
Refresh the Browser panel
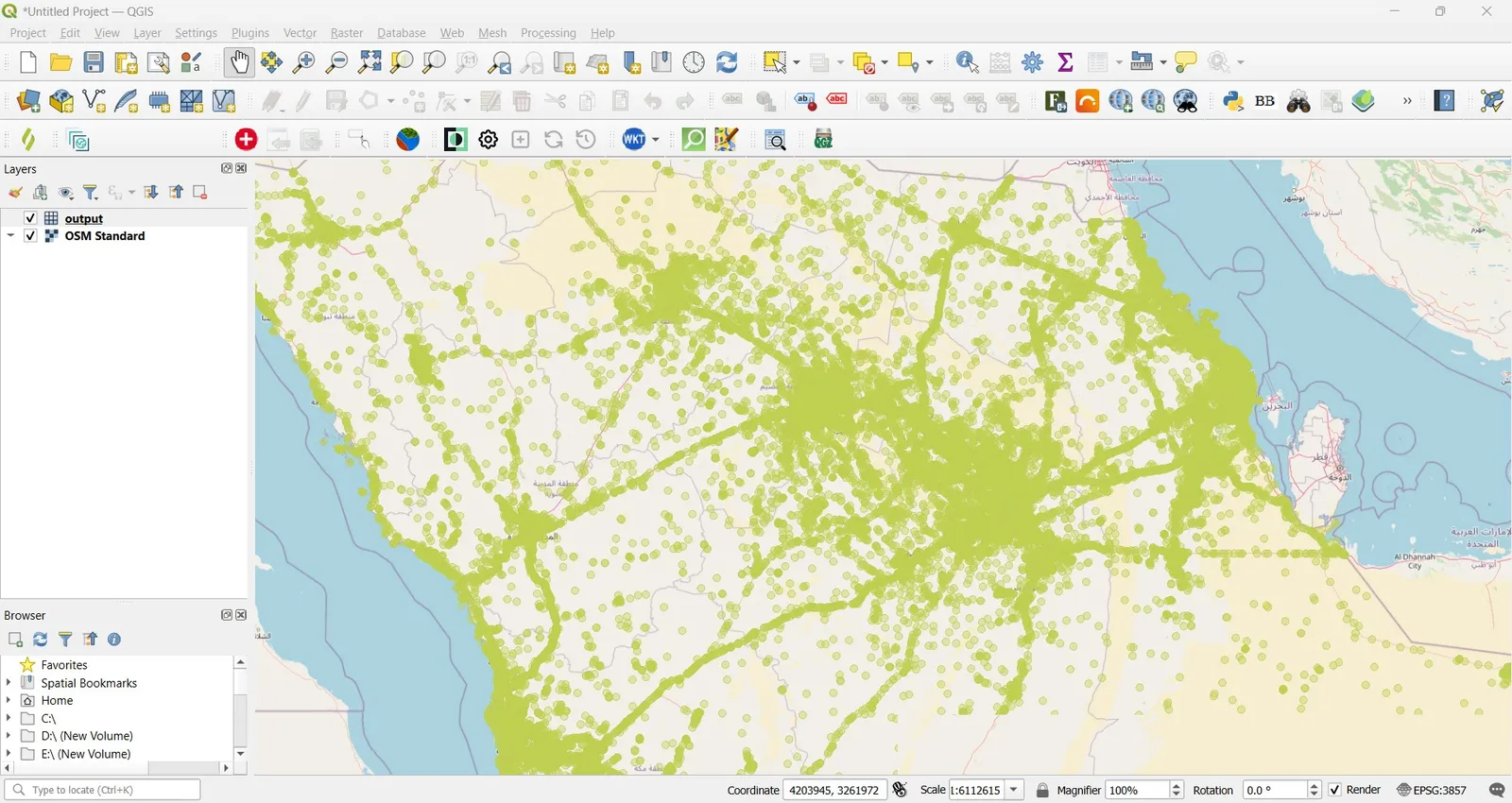tap(41, 640)
